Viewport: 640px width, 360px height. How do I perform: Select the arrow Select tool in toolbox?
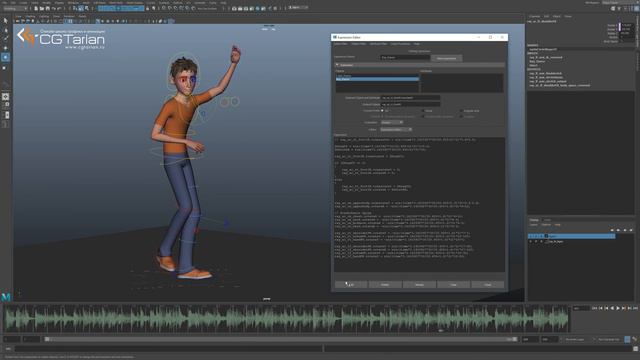tap(5, 20)
